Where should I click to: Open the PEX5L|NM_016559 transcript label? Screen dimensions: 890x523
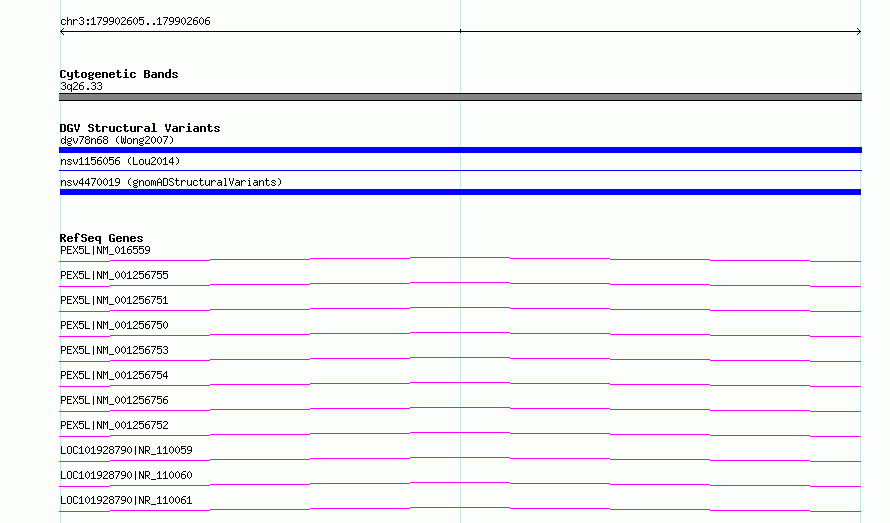105,250
